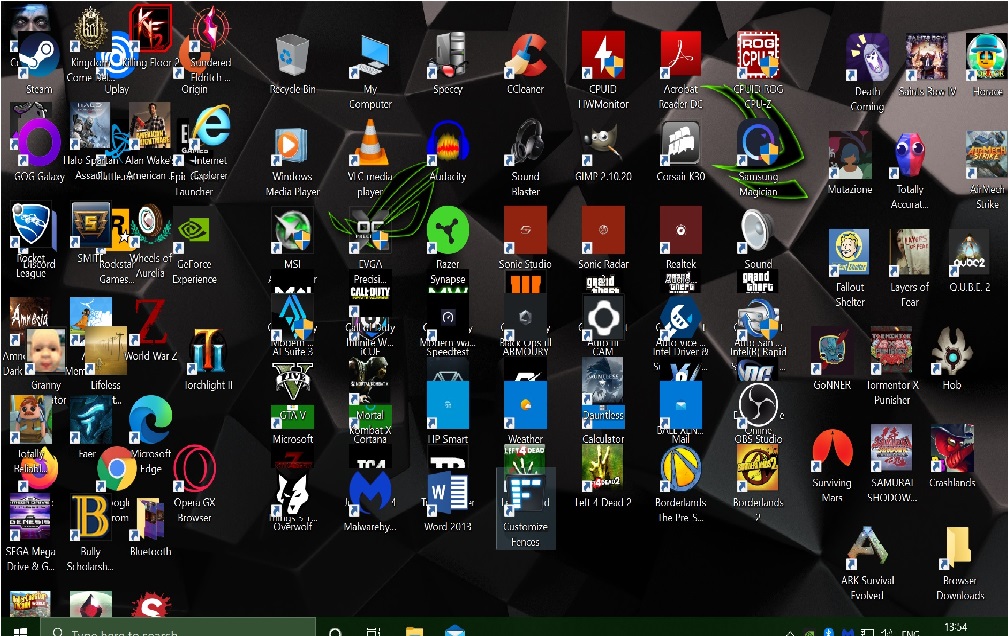Screen dimensions: 1008x636
Task: Launch Torchlight II
Action: (x=207, y=351)
